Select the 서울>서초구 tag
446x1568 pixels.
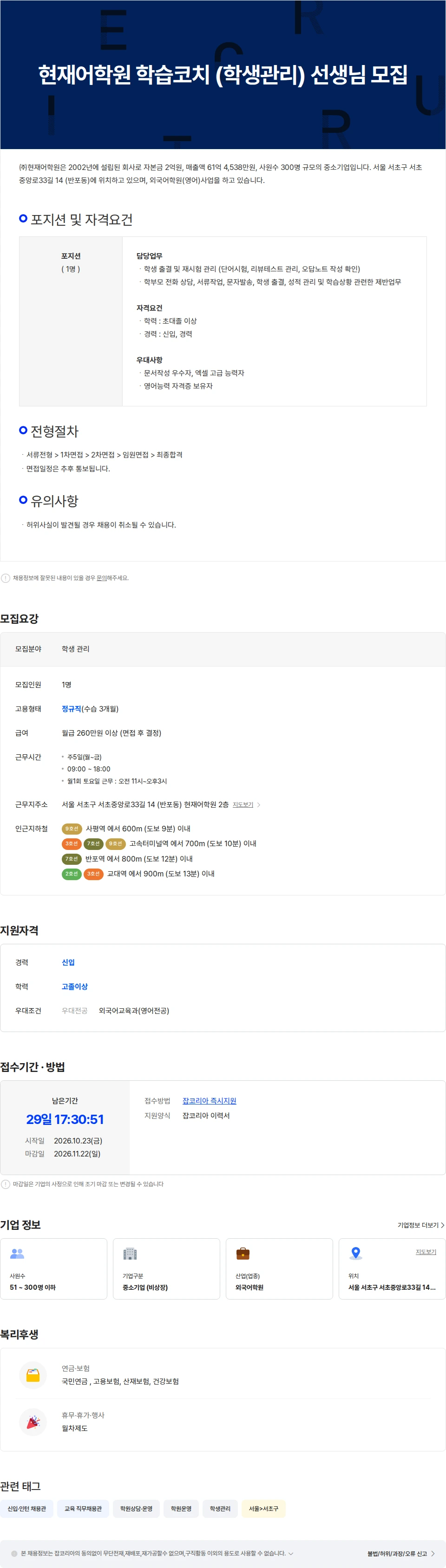click(263, 1509)
